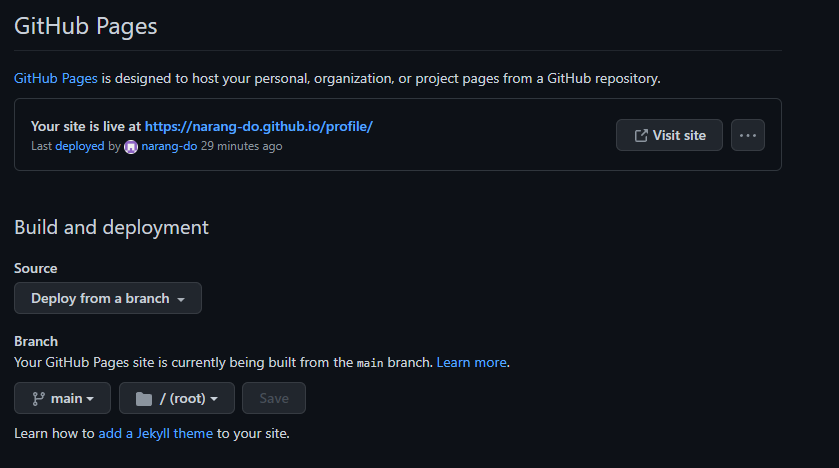The height and width of the screenshot is (468, 839).
Task: Click the disabled Save button
Action: [x=274, y=398]
